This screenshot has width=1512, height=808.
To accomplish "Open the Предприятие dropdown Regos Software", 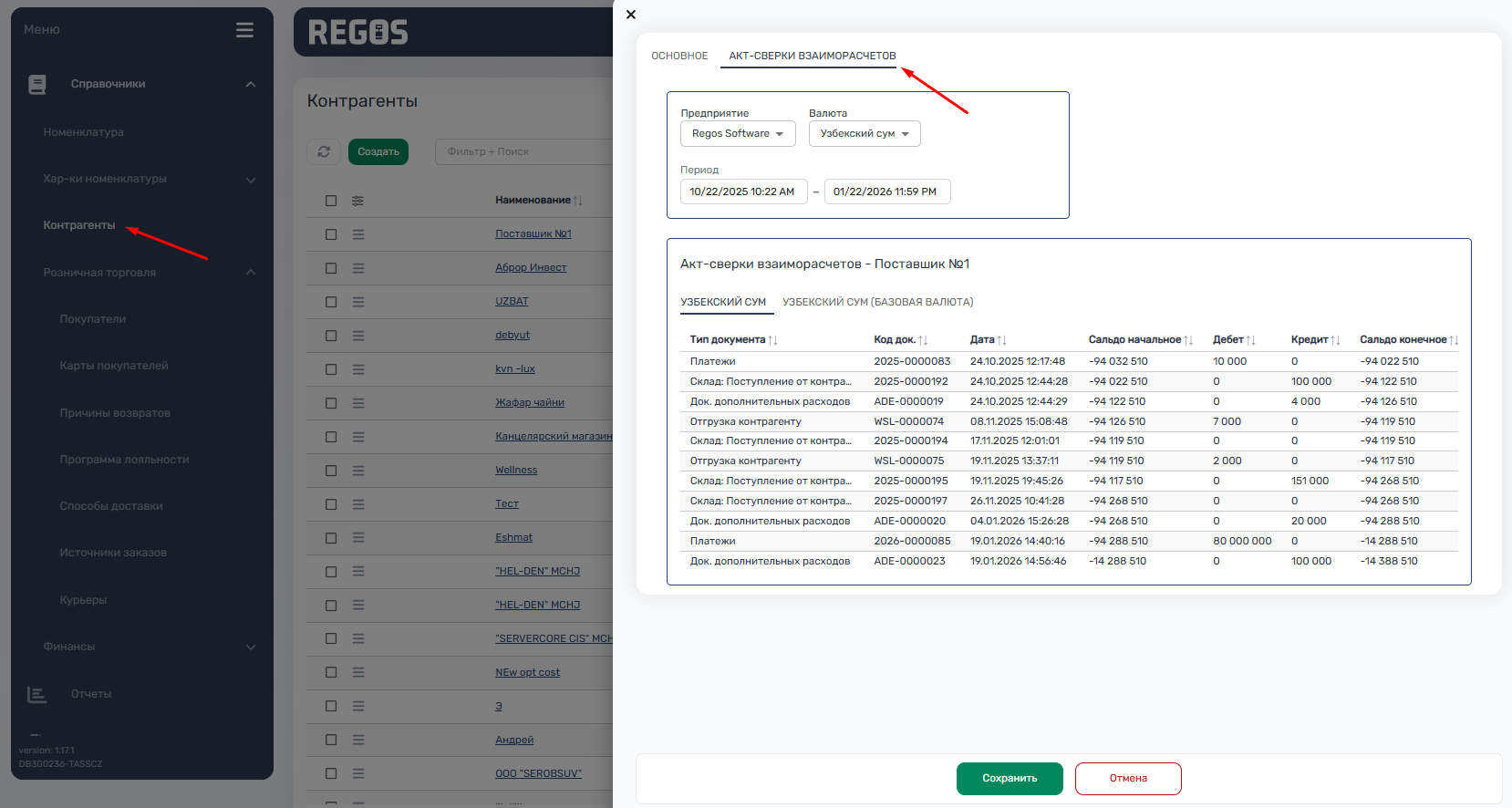I will click(737, 134).
